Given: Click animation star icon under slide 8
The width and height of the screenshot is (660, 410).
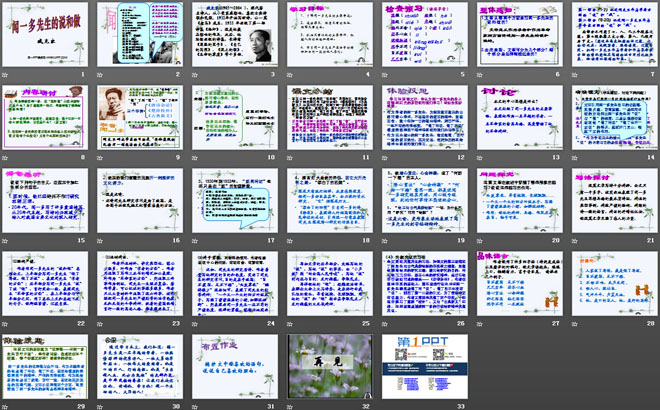Looking at the screenshot, I should pos(5,157).
